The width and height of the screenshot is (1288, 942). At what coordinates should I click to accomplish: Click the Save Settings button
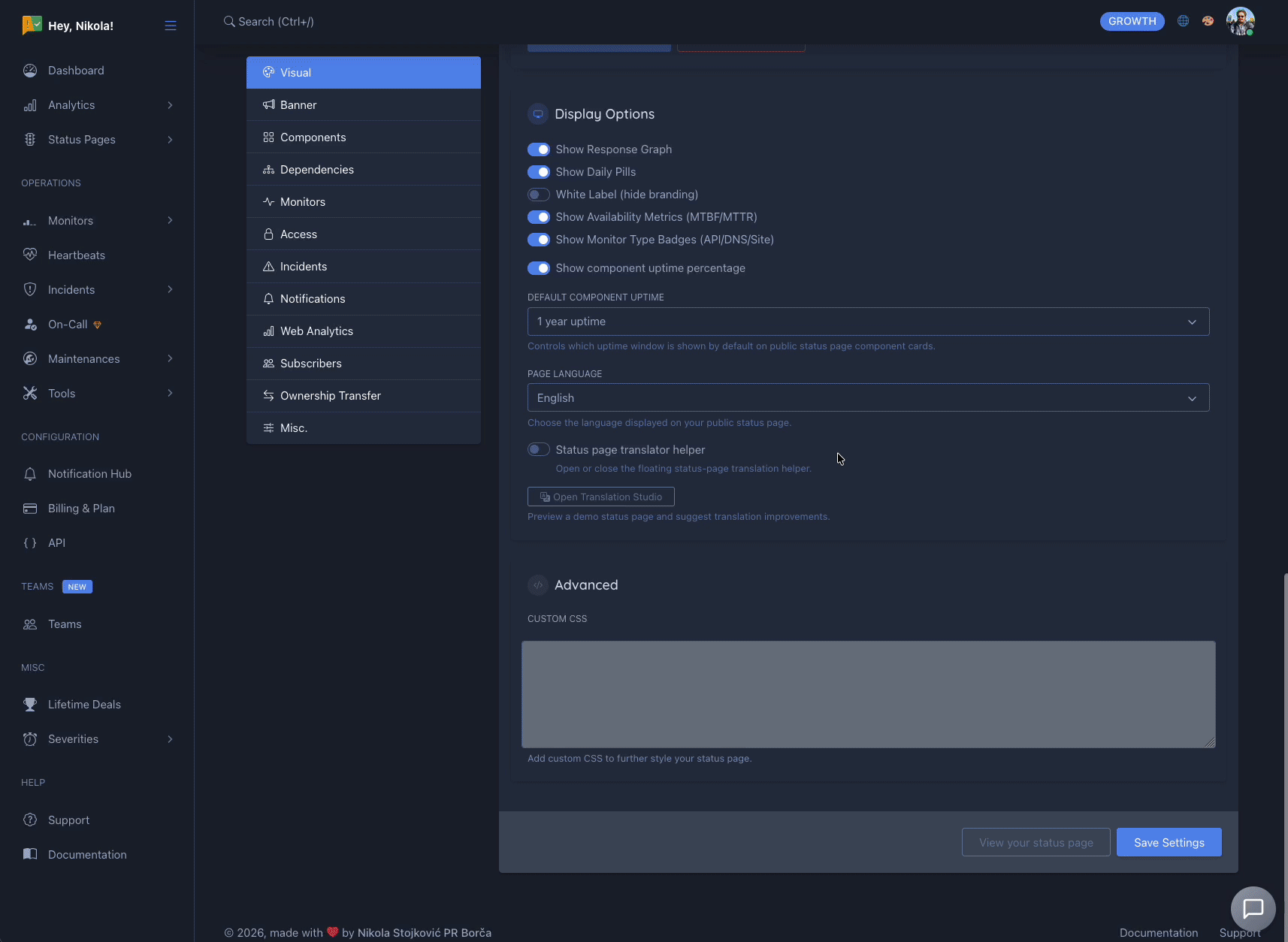coord(1169,842)
